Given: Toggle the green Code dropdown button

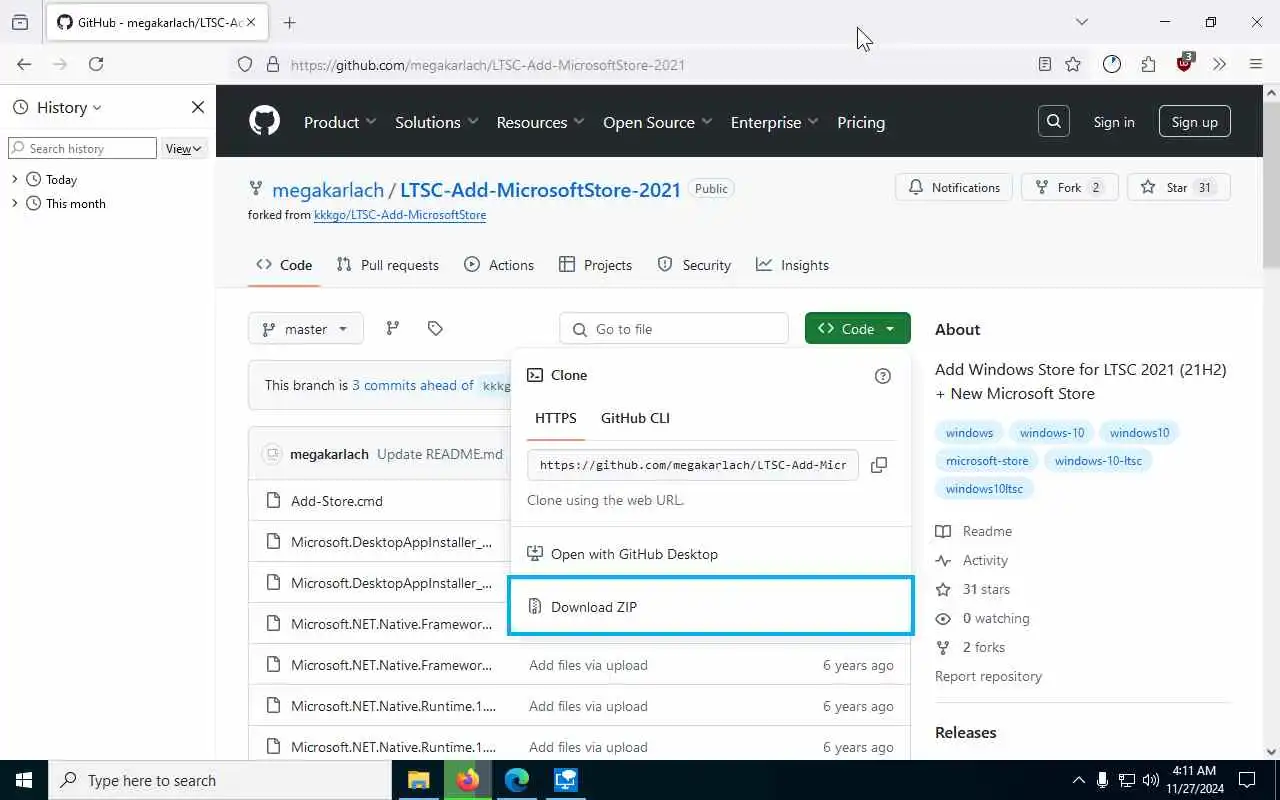Looking at the screenshot, I should [858, 328].
